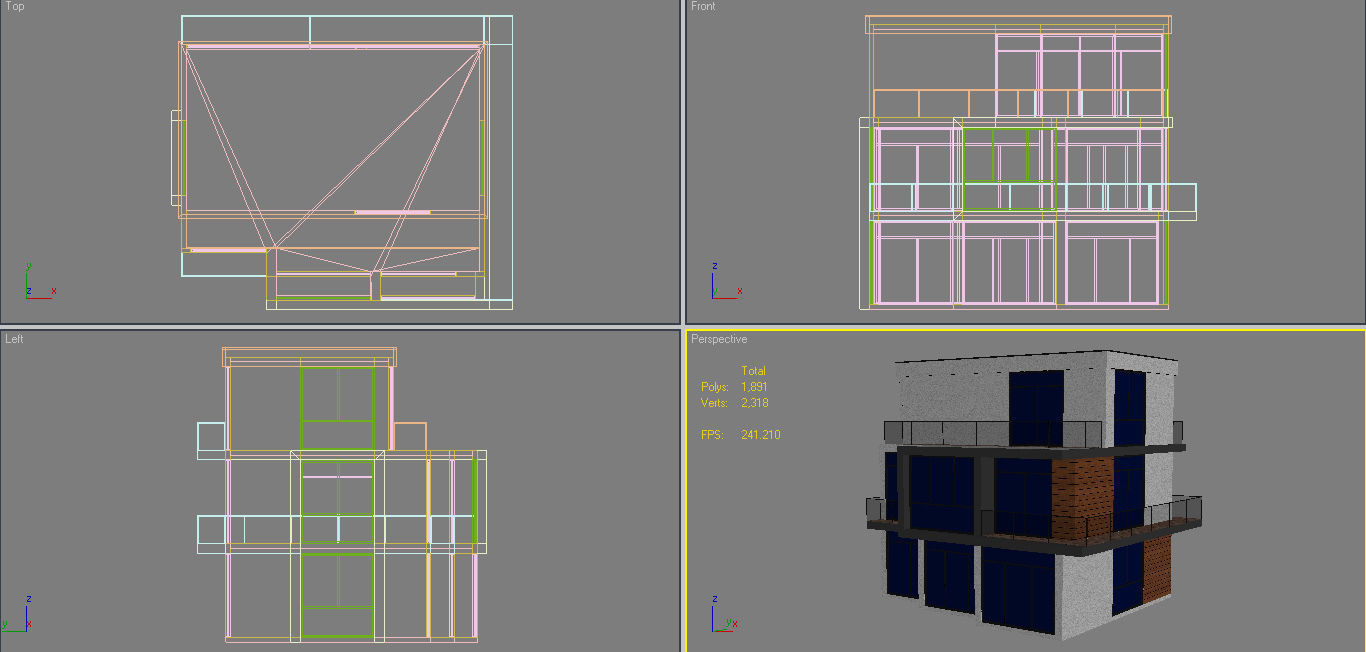The width and height of the screenshot is (1366, 652).
Task: Click the axis tripod in the Perspective viewport
Action: [x=724, y=612]
